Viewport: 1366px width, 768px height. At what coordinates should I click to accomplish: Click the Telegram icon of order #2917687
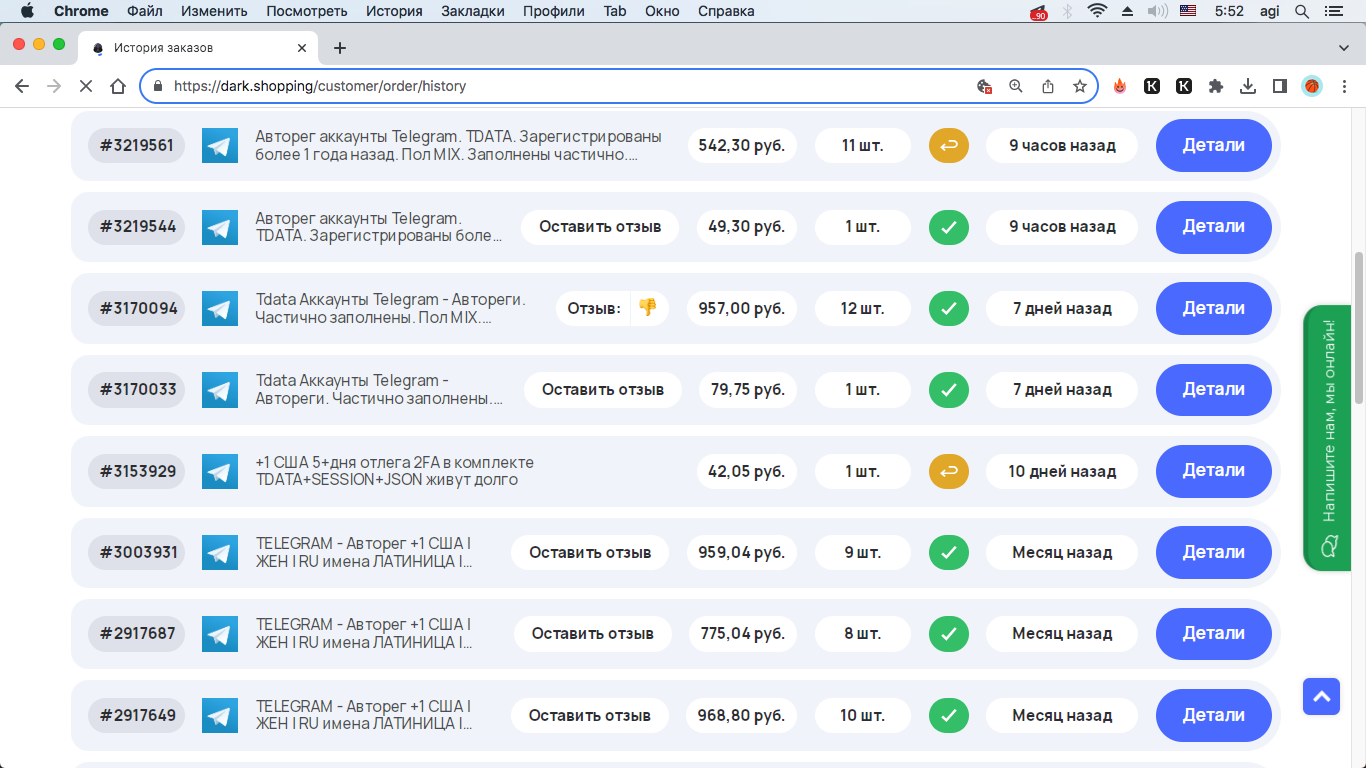pos(220,634)
